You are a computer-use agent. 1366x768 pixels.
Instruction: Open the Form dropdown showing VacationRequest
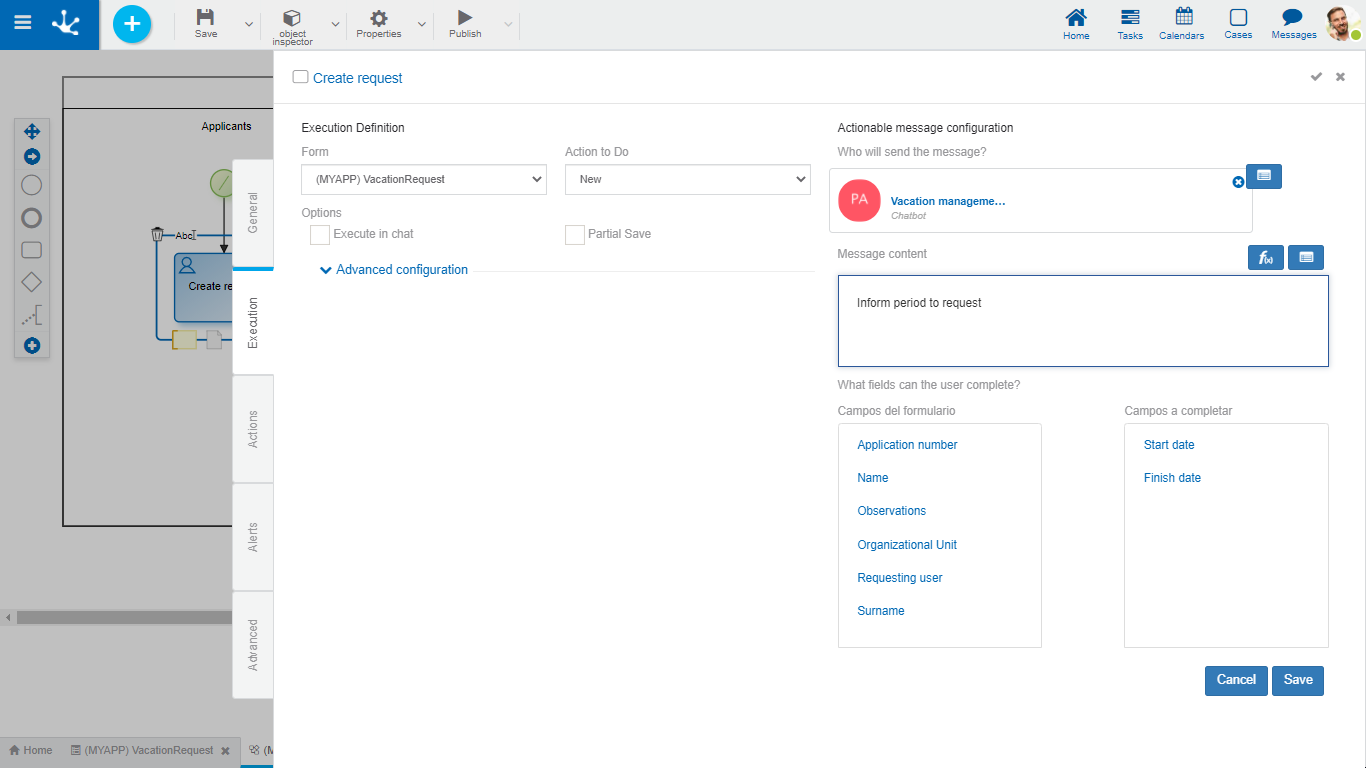(424, 180)
